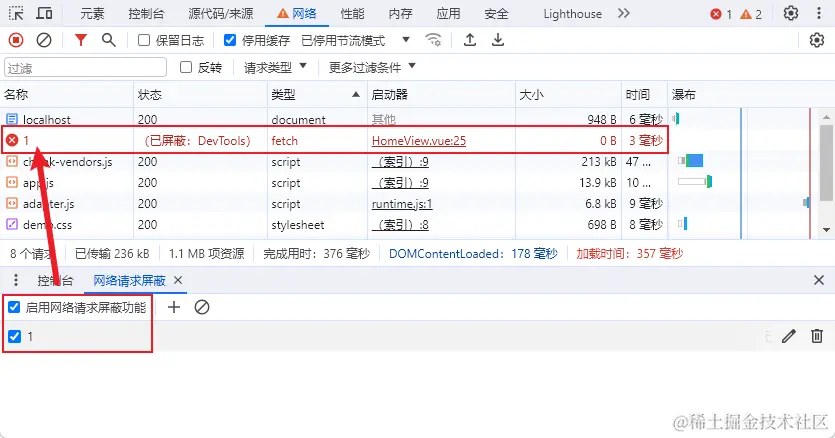Open network conditions wifi icon
Screen dimensions: 835x438
(x=433, y=40)
